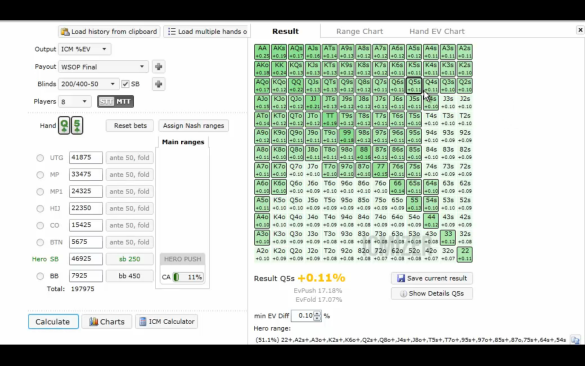Screen dimensions: 585x366
Task: Select the MP1 radio button
Action: (x=40, y=191)
